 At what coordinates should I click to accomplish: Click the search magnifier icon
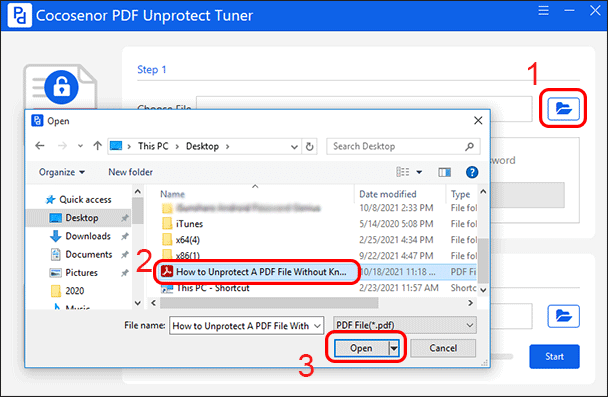point(470,146)
